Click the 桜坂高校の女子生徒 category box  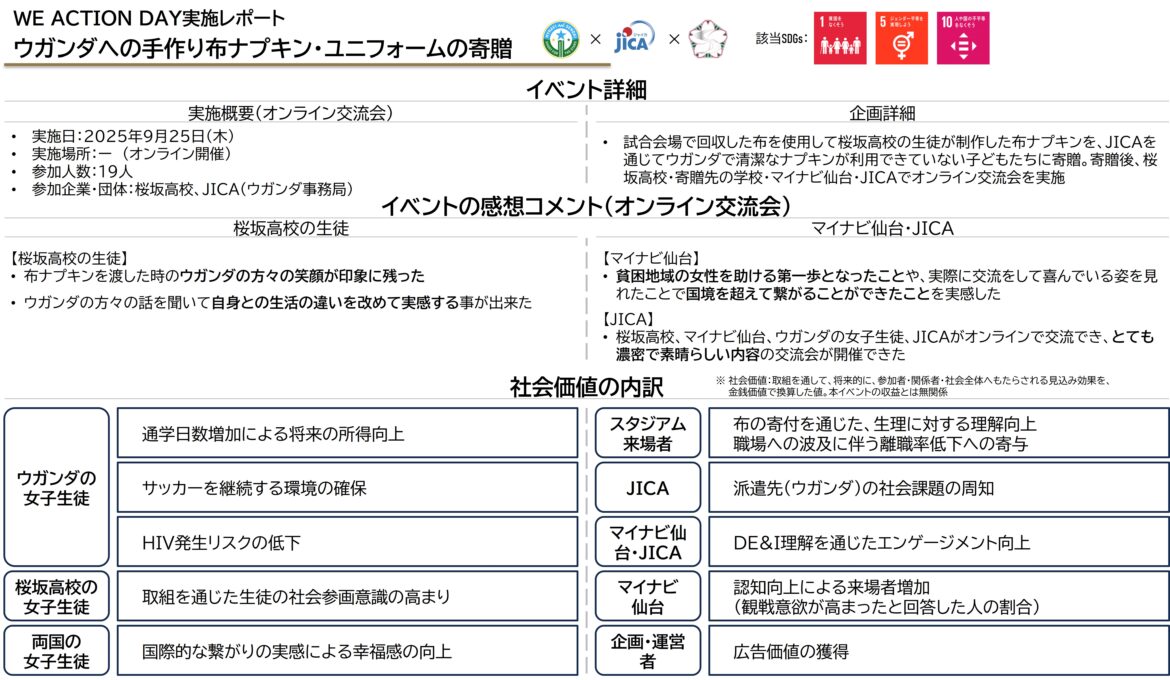pyautogui.click(x=57, y=596)
